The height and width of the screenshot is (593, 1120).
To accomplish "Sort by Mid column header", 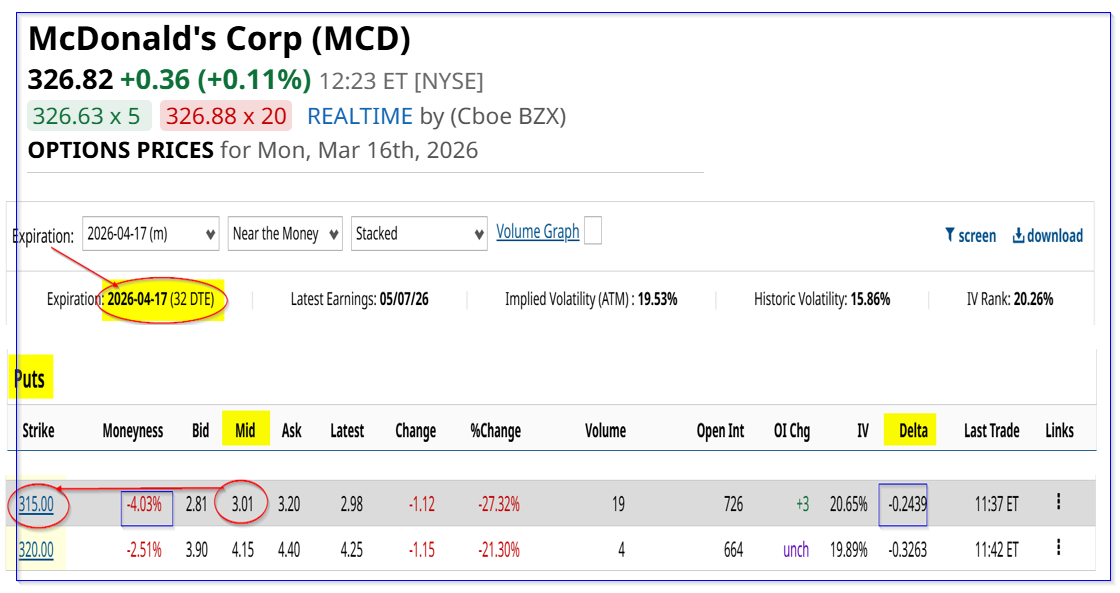I will (x=245, y=431).
